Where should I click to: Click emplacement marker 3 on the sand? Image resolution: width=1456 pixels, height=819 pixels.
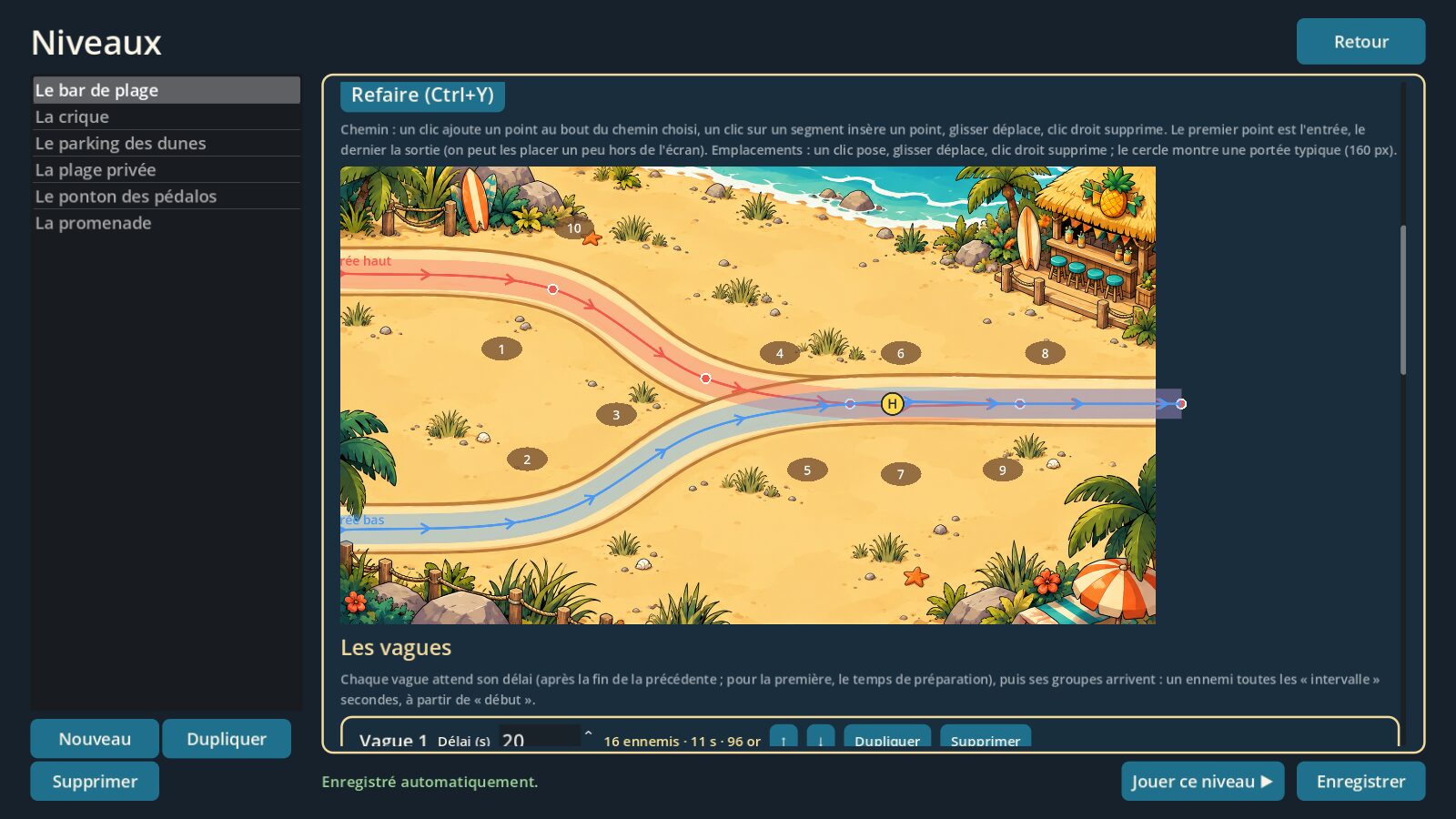coord(616,415)
